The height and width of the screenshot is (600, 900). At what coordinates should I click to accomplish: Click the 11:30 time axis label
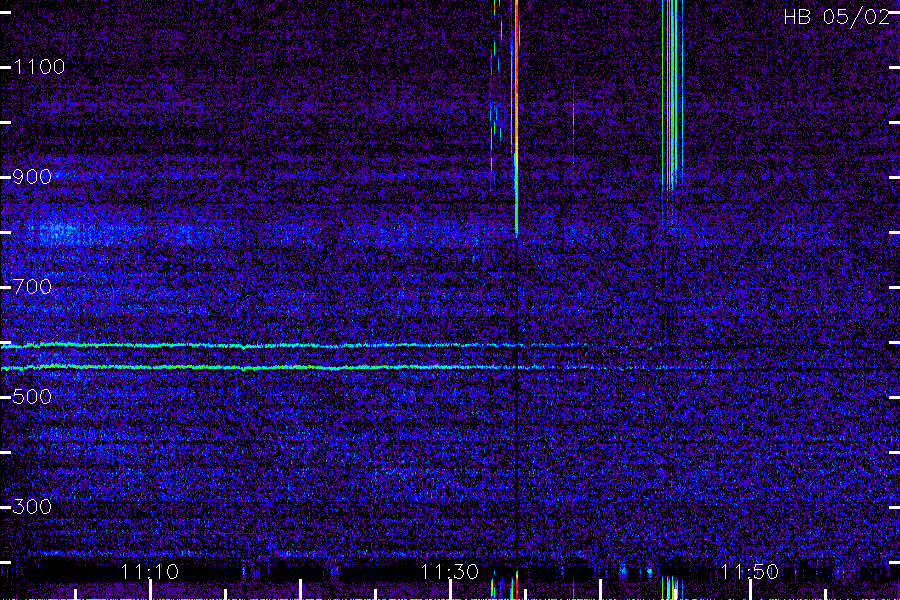point(449,572)
